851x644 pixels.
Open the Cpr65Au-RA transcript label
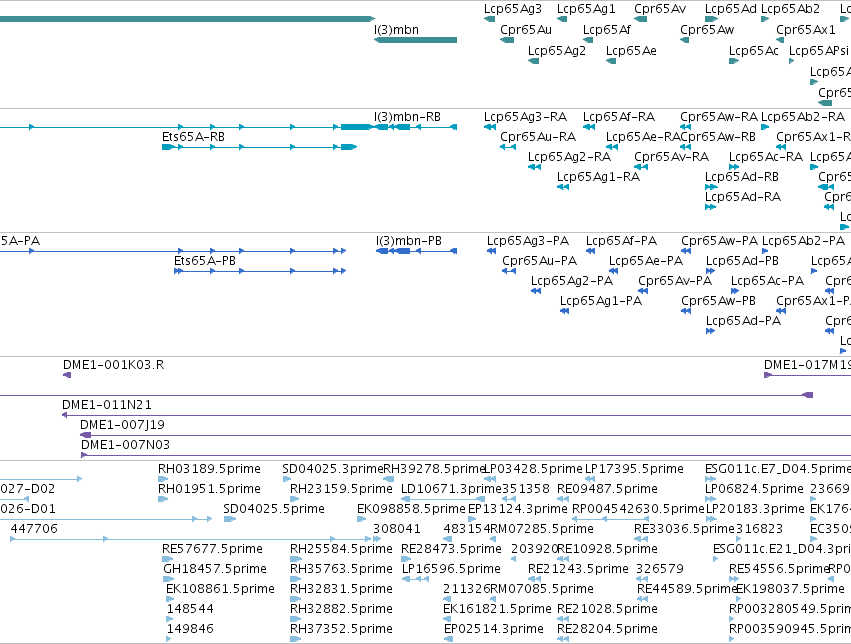pos(538,137)
